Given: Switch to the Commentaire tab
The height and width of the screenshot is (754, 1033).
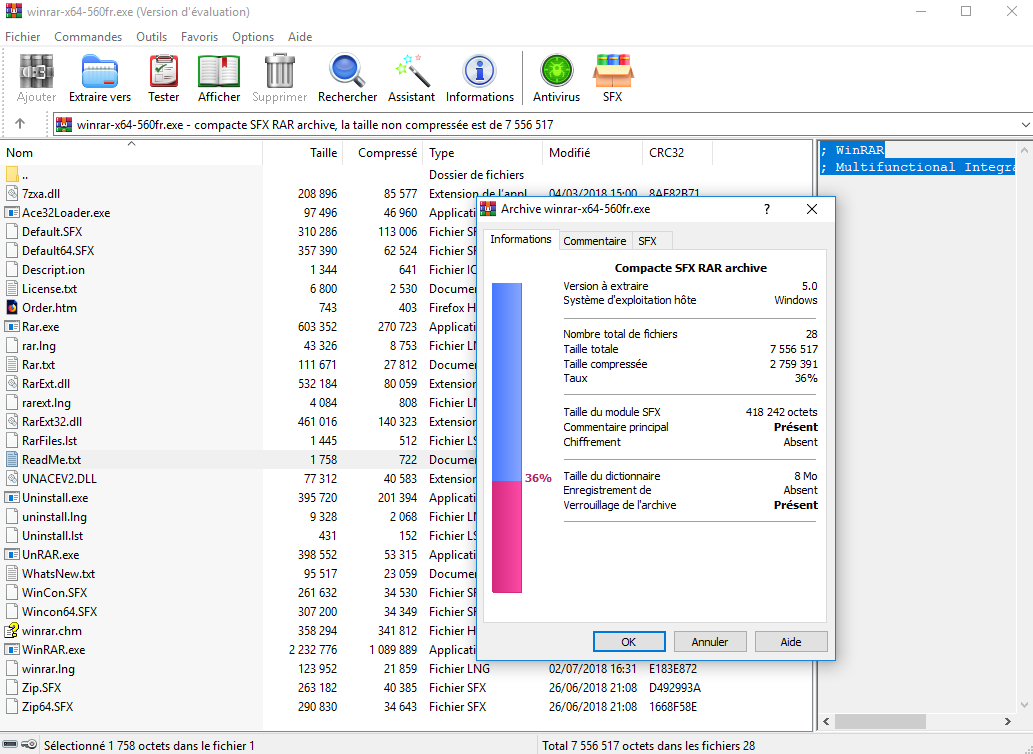Looking at the screenshot, I should (594, 241).
